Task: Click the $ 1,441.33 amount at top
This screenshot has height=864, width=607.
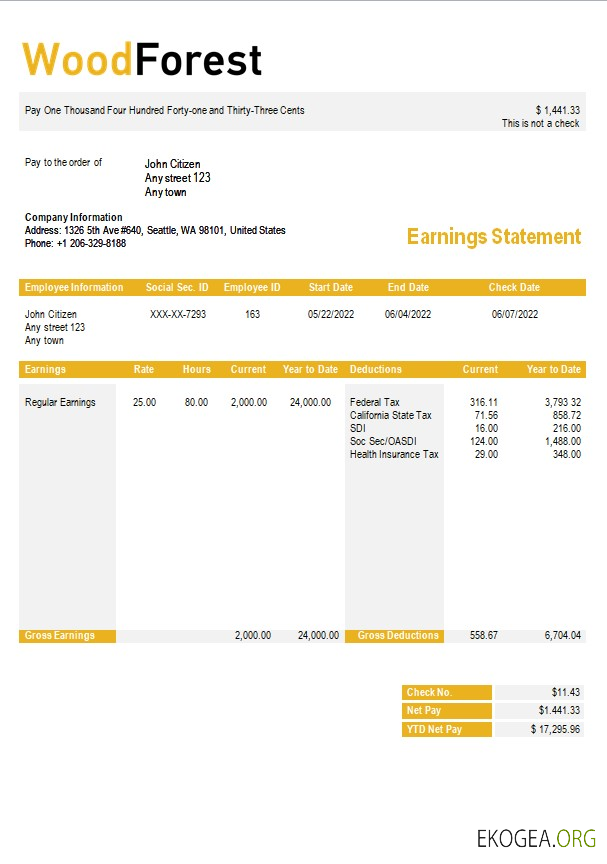Action: tap(557, 110)
